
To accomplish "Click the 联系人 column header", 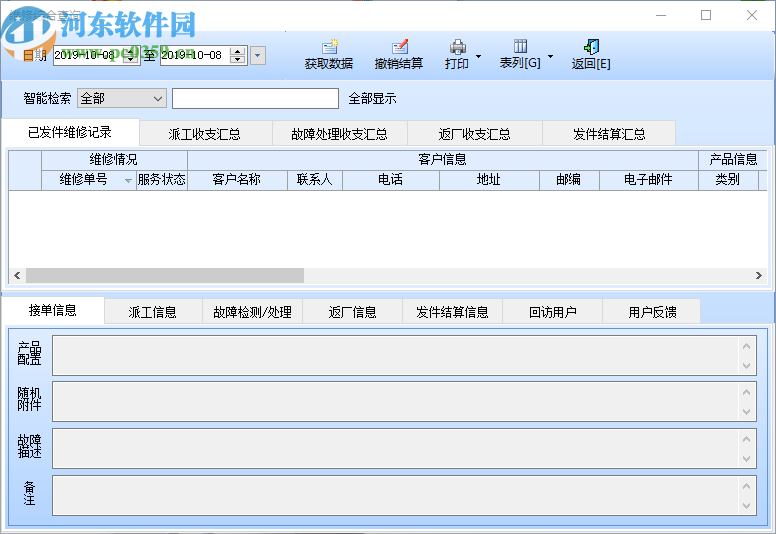I will click(315, 180).
